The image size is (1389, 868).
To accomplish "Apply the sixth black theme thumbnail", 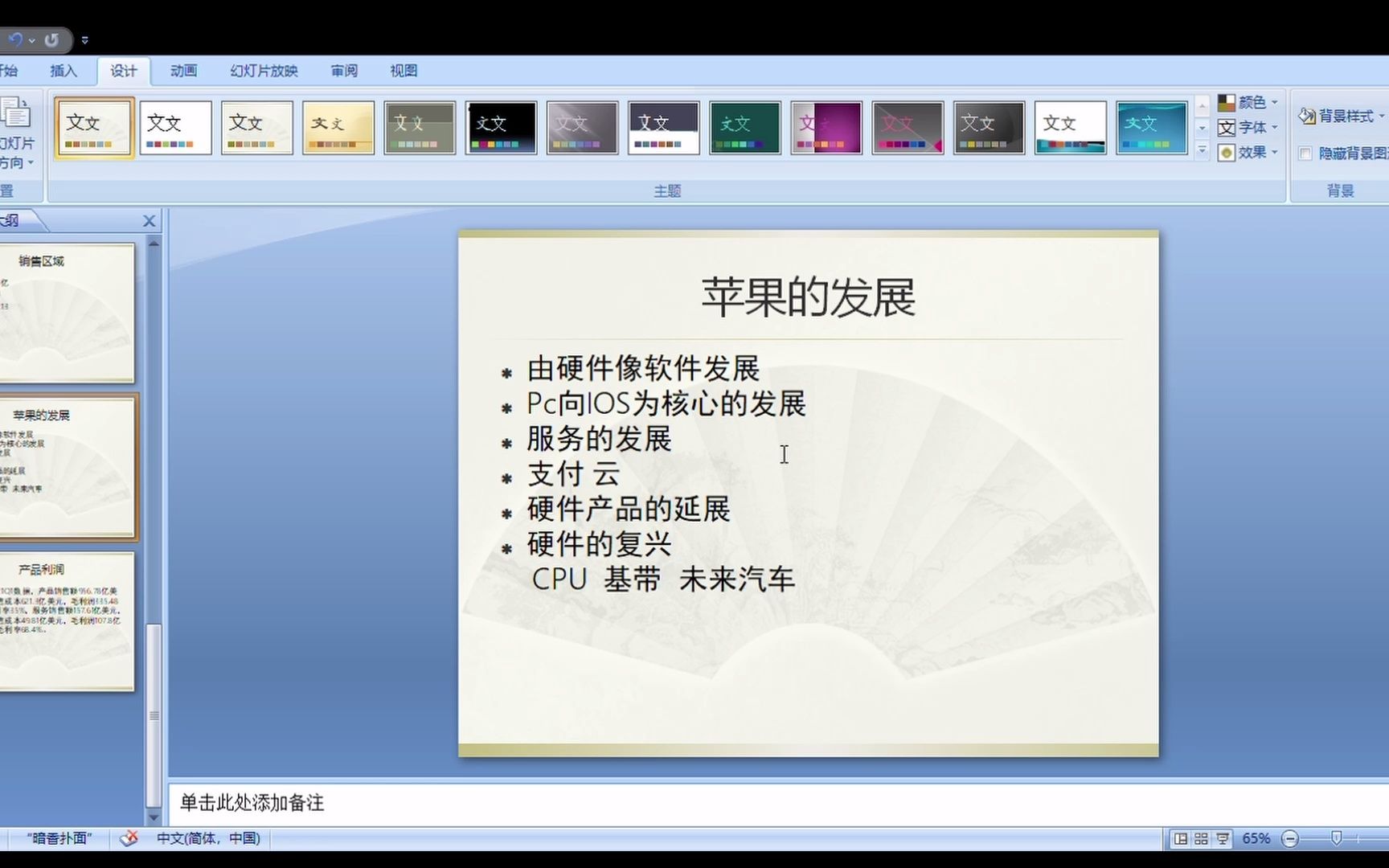I will tap(501, 127).
